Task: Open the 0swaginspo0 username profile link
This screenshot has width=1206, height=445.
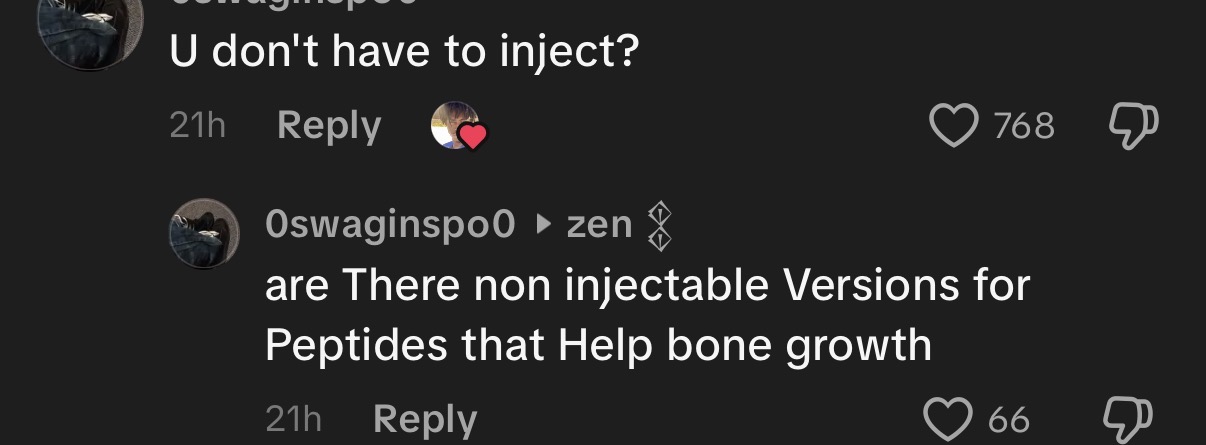Action: tap(391, 226)
